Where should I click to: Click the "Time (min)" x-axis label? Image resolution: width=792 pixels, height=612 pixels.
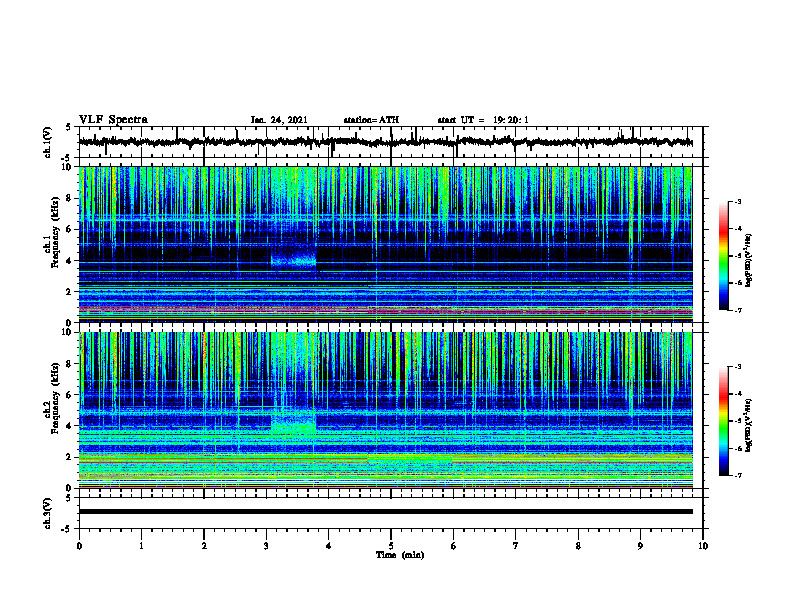click(x=400, y=555)
